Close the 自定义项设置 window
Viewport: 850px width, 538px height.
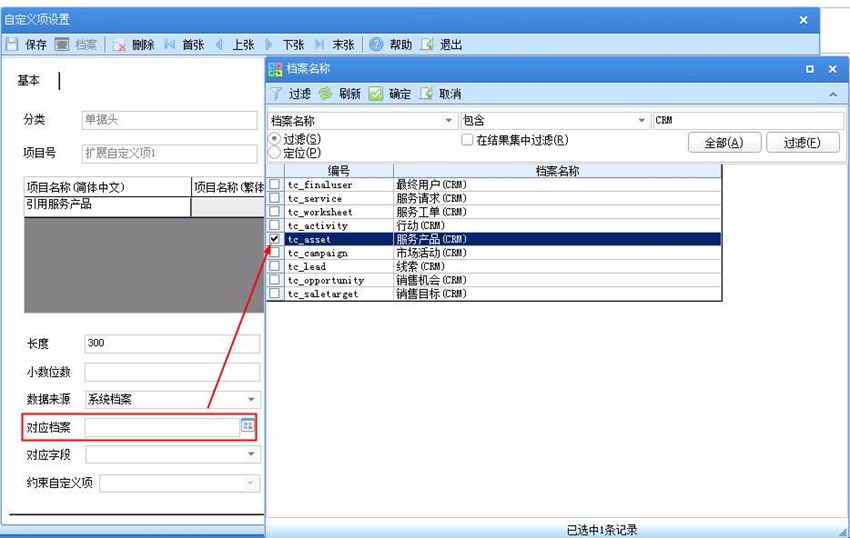click(803, 20)
